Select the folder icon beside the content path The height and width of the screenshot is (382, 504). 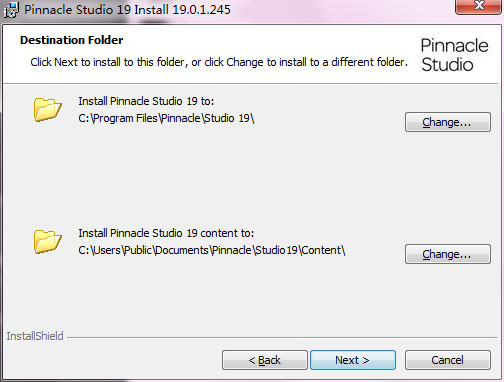(48, 242)
